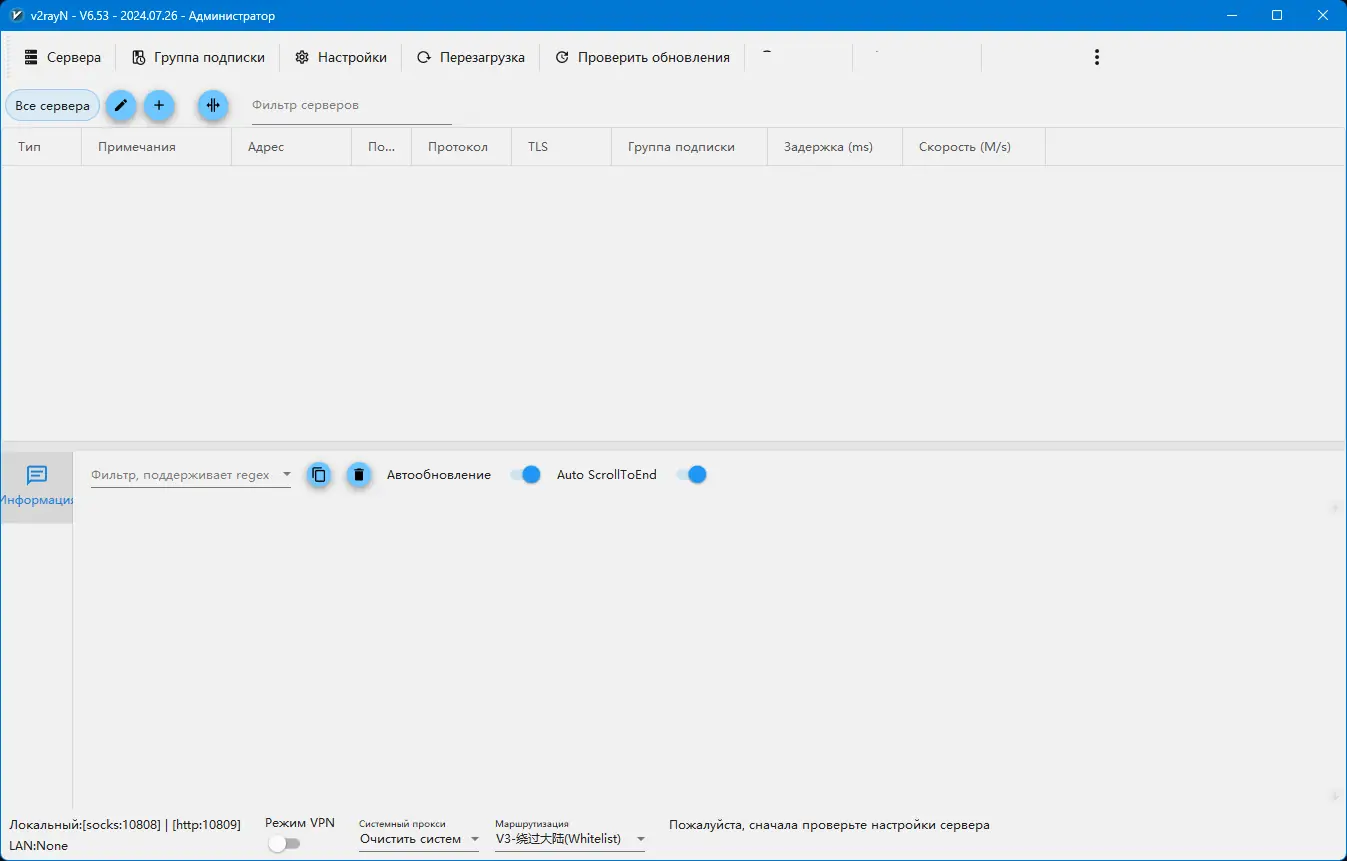Open the Группа подписки menu

point(198,57)
